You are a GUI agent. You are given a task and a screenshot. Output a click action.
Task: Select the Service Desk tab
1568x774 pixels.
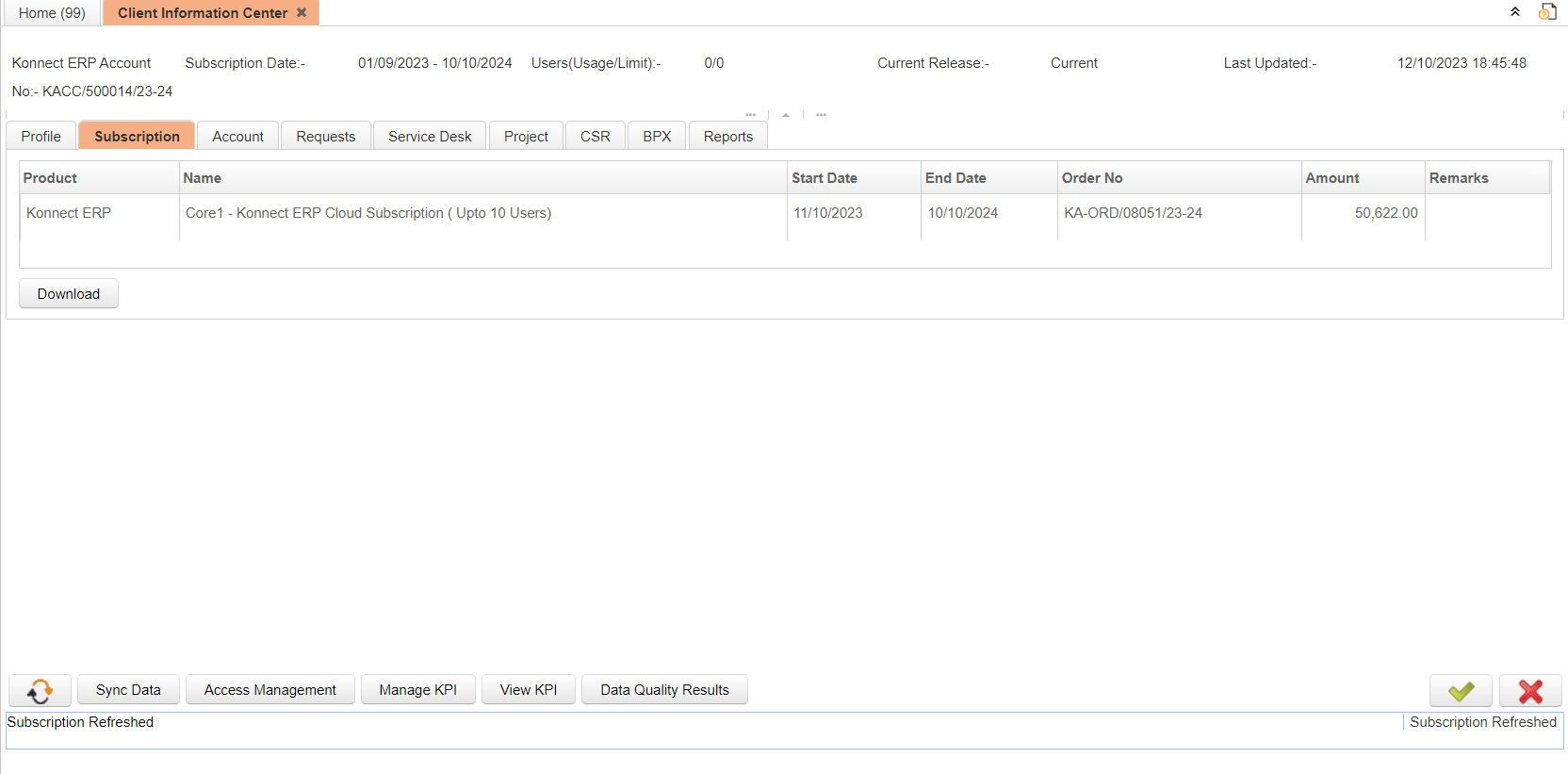click(430, 137)
